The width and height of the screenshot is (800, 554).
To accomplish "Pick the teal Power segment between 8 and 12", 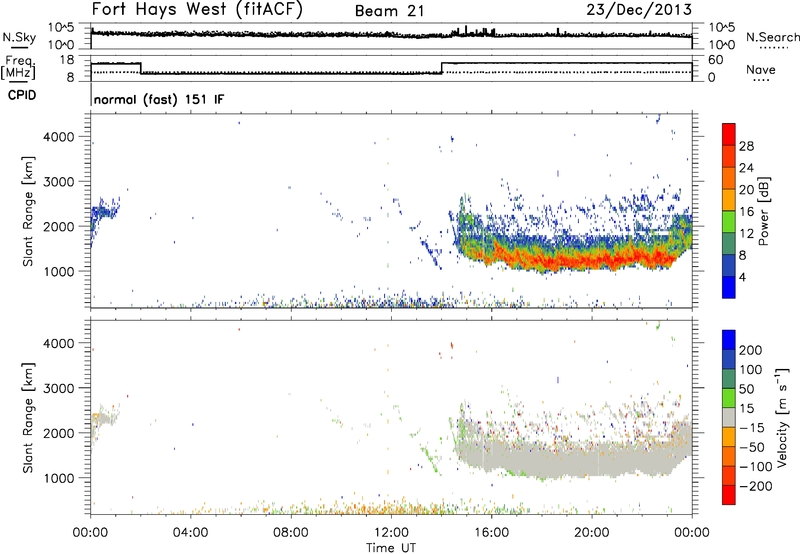I will [x=729, y=244].
